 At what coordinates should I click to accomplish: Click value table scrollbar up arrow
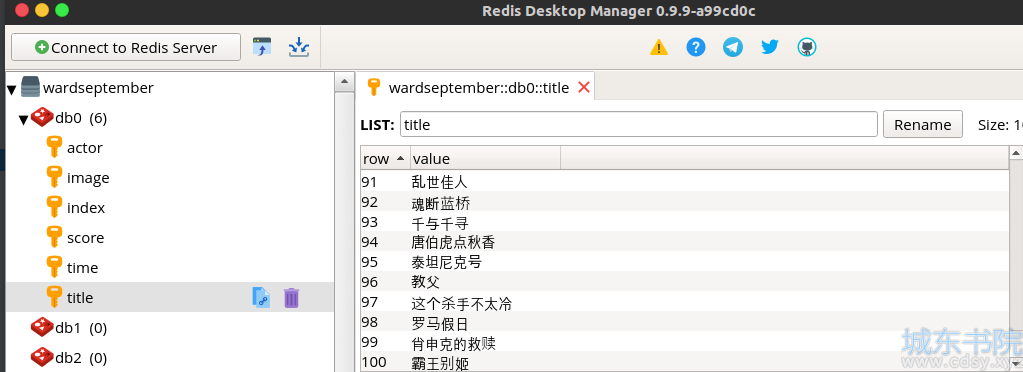click(1016, 153)
